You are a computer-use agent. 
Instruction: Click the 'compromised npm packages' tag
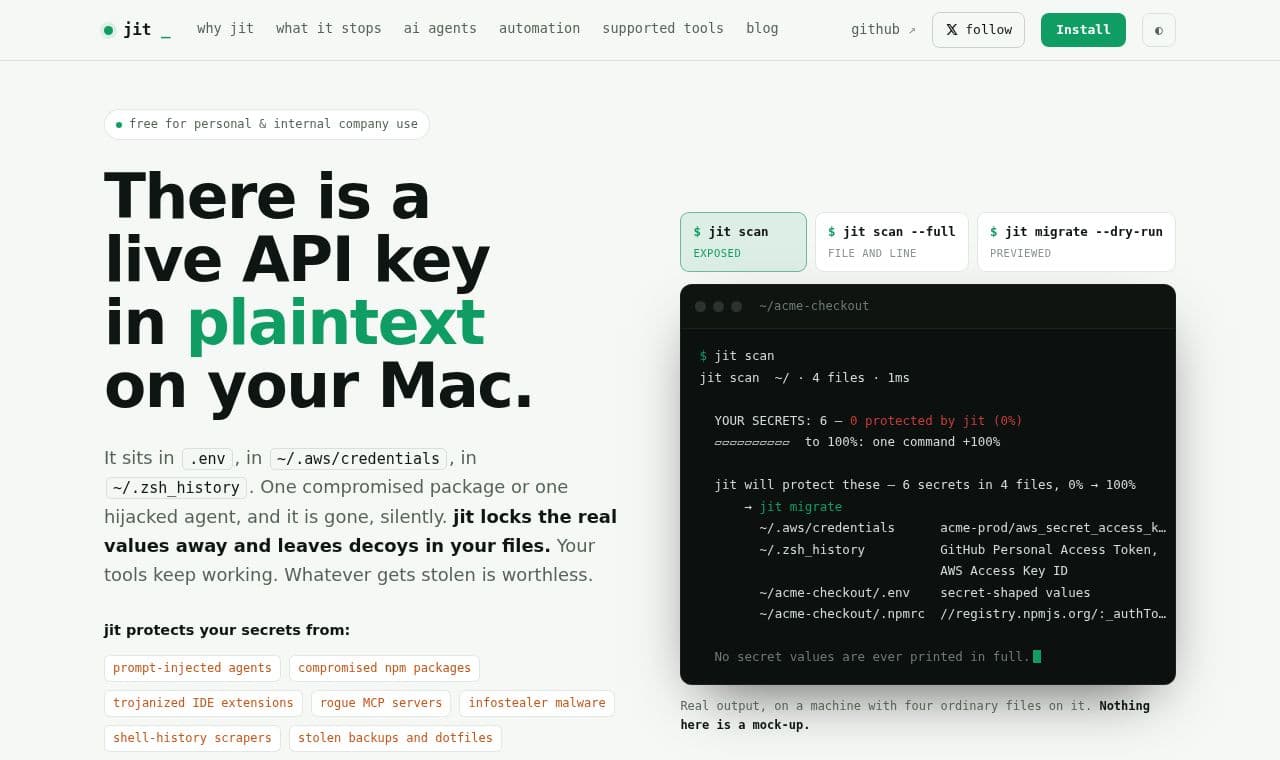[384, 668]
